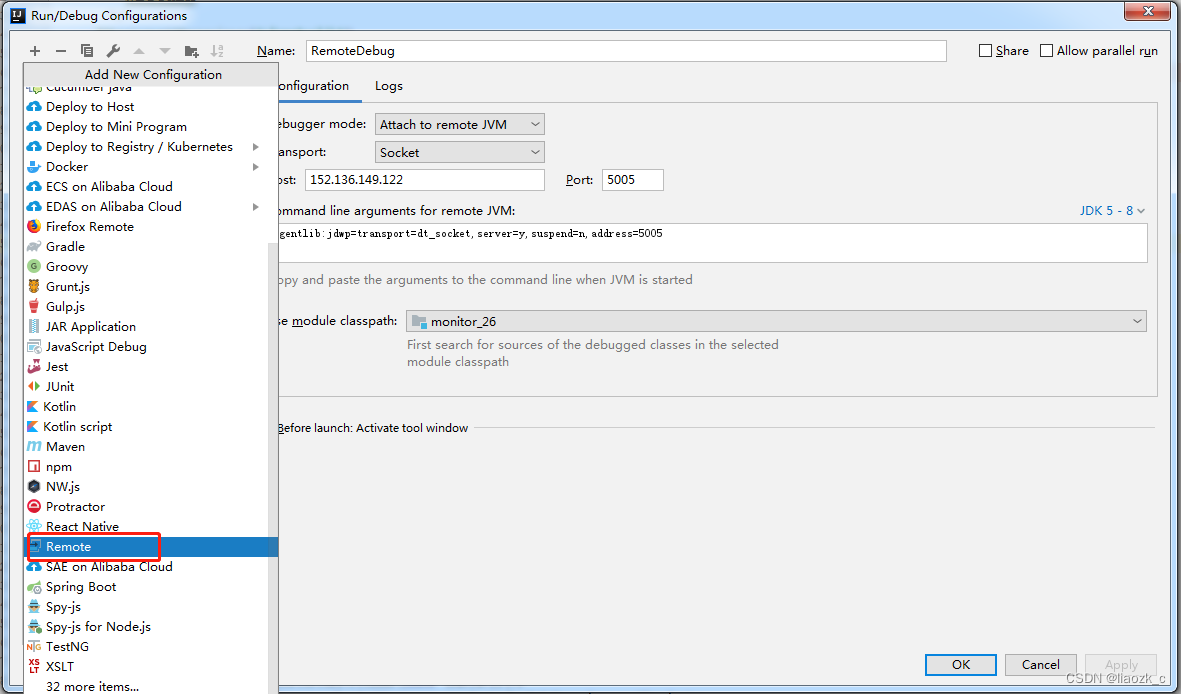The height and width of the screenshot is (694, 1181).
Task: Click the XSLT icon
Action: point(34,666)
